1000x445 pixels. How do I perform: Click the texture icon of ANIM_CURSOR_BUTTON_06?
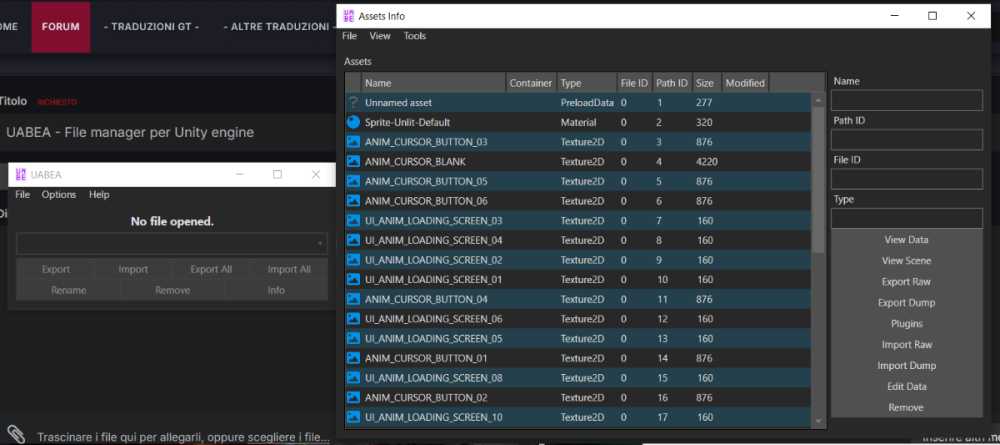[x=353, y=201]
